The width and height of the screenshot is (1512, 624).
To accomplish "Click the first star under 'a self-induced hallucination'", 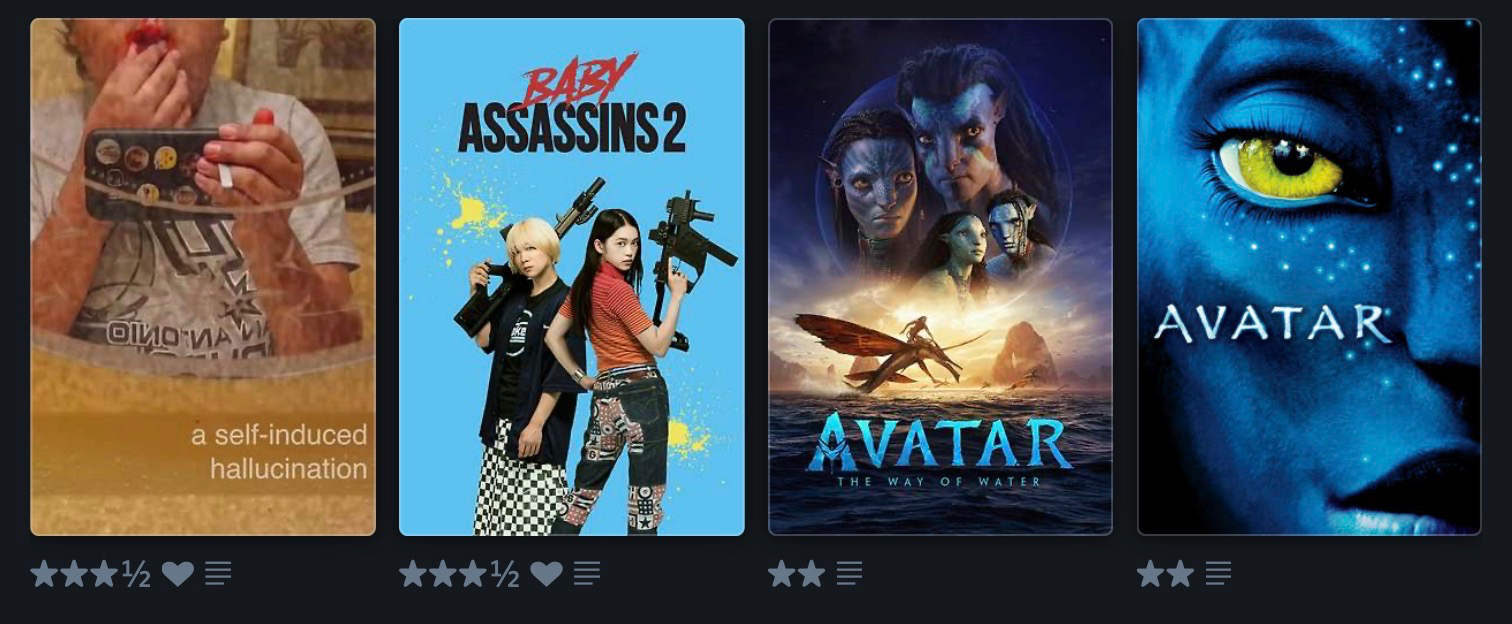I will click(x=44, y=573).
